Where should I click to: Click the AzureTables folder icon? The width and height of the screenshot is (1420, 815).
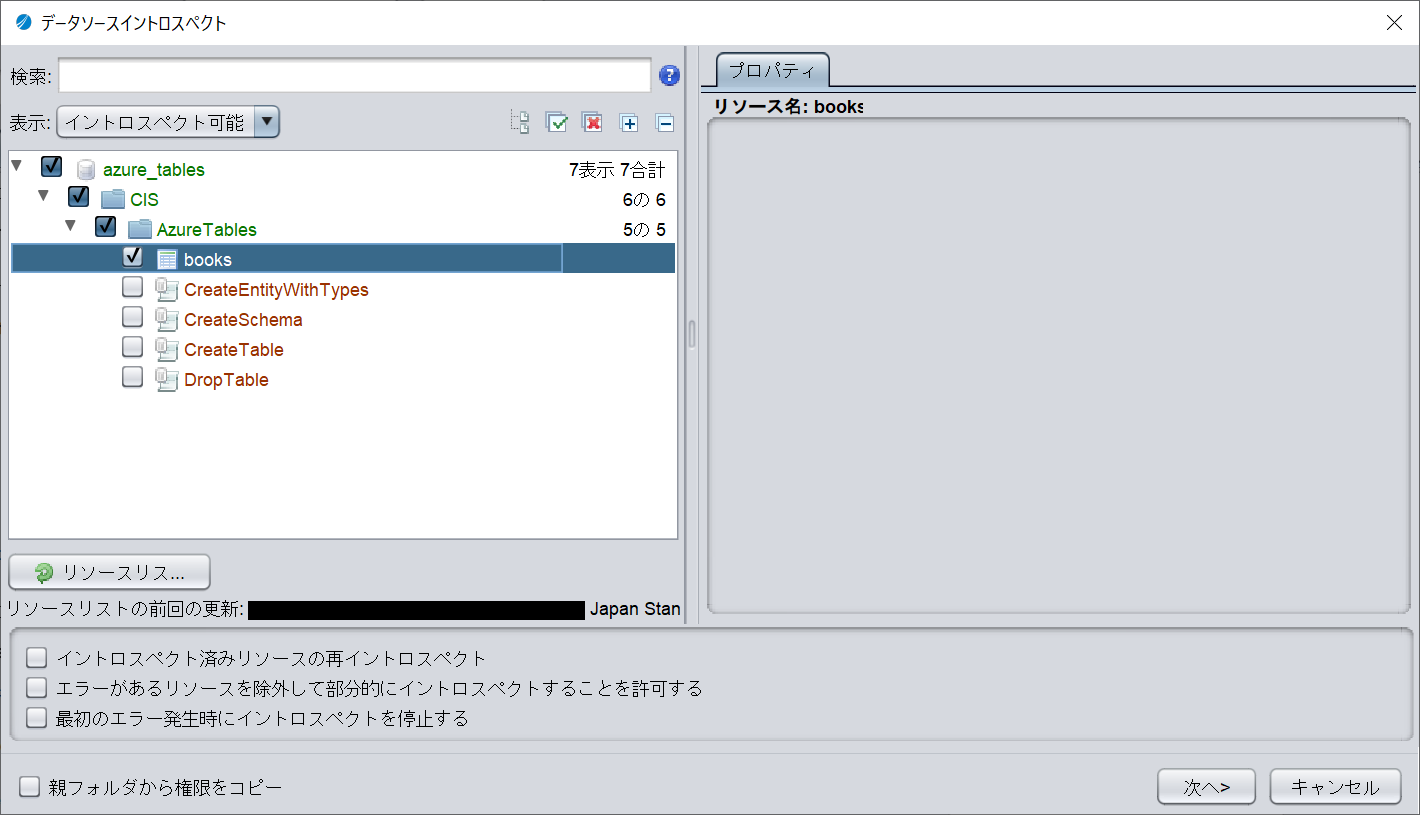(140, 229)
